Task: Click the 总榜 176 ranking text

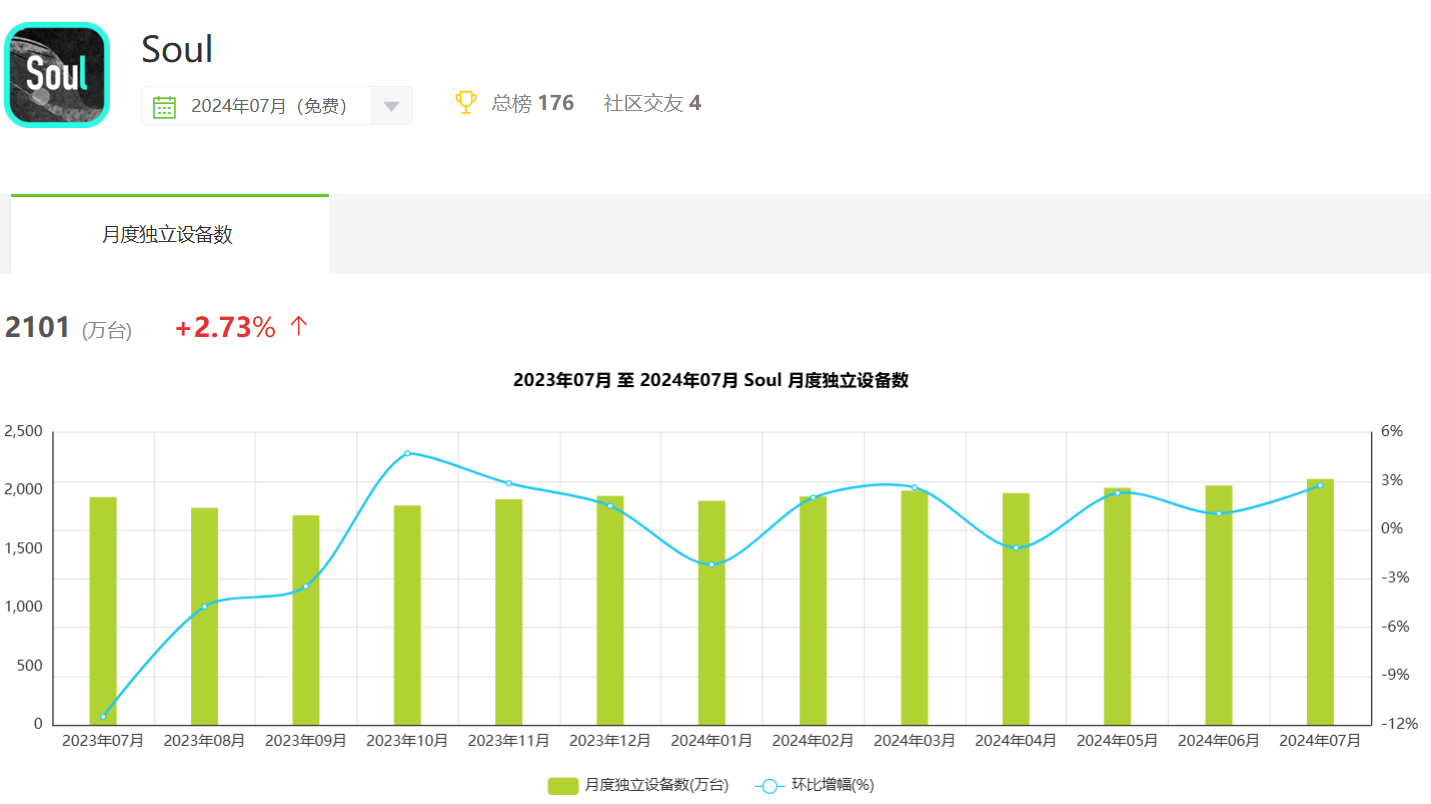Action: (533, 103)
